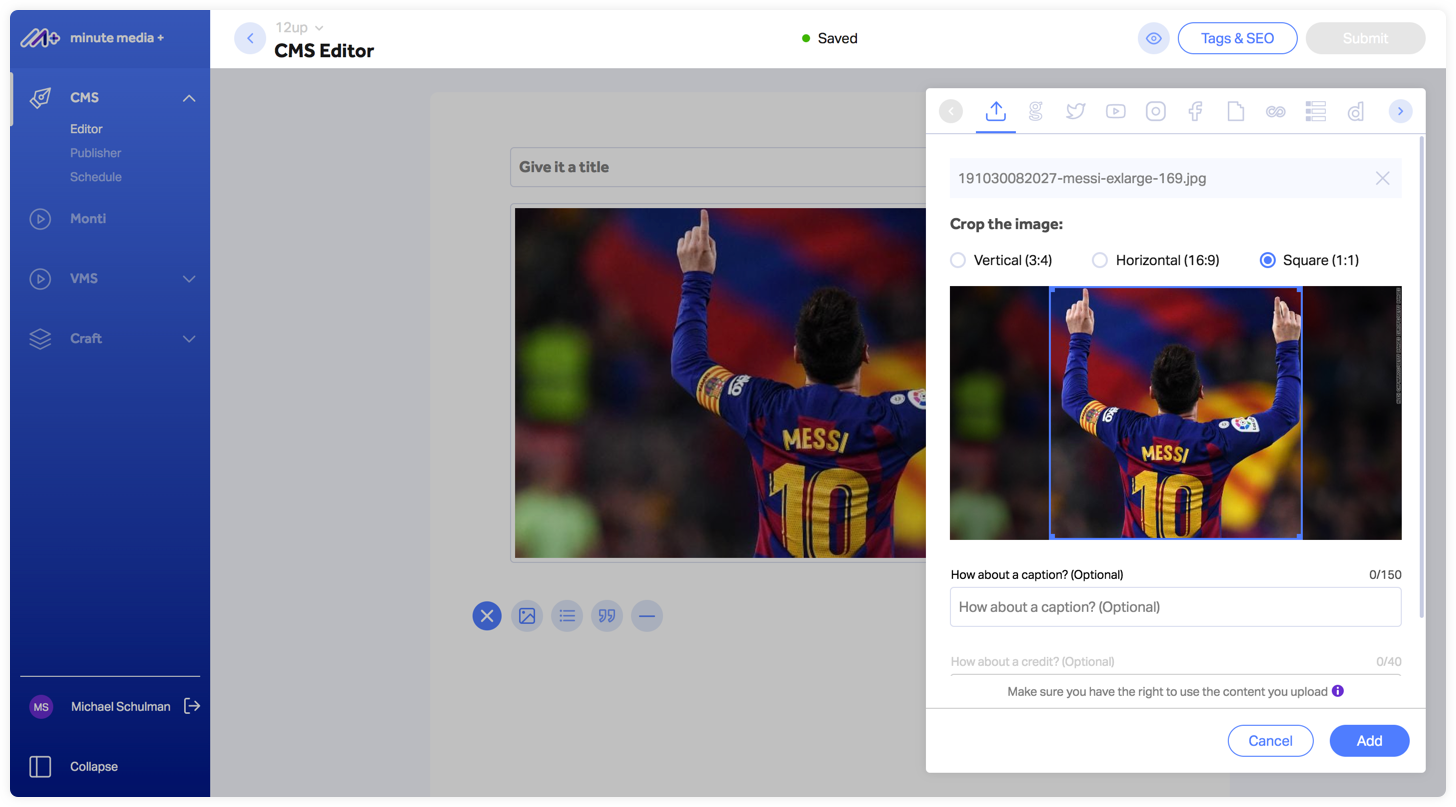This screenshot has height=807, width=1456.
Task: Click the Messi image in editor
Action: coord(720,383)
